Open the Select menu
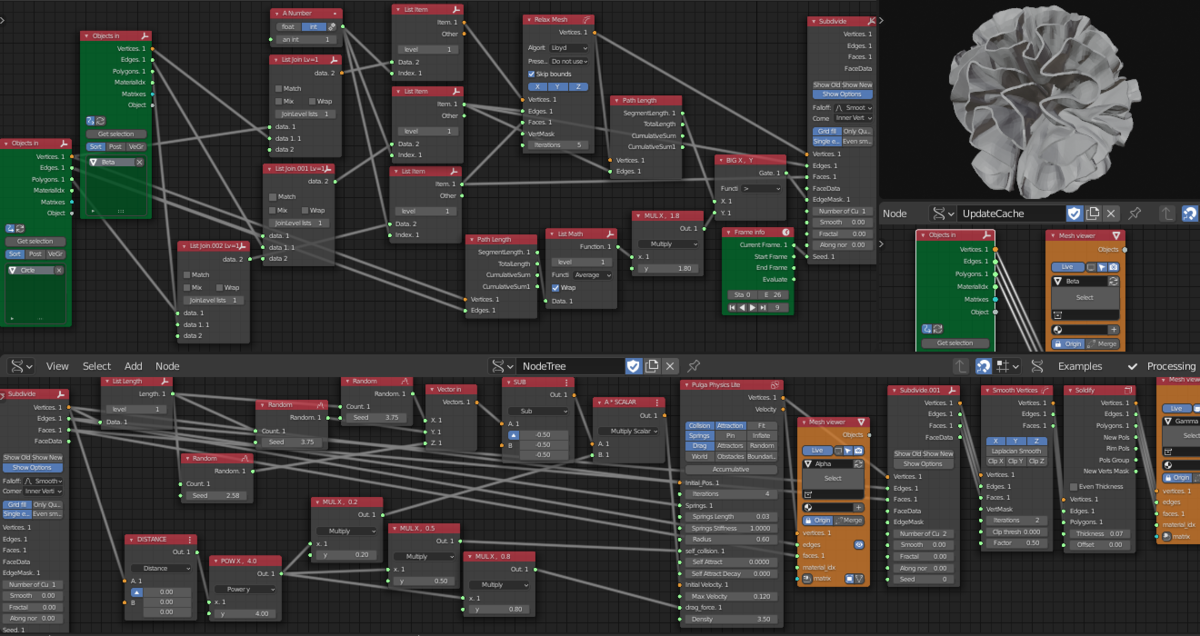 (x=97, y=366)
